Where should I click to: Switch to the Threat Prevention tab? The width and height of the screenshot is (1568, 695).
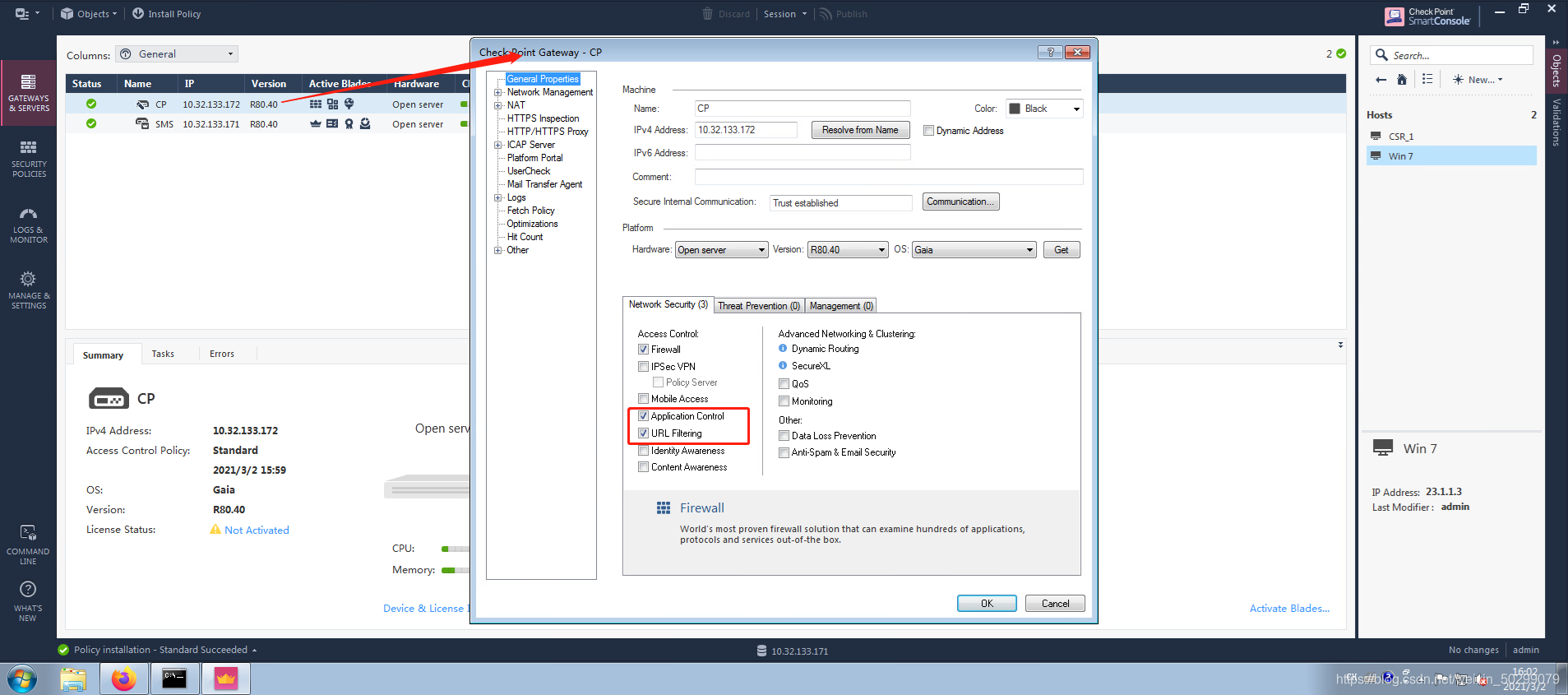click(759, 306)
